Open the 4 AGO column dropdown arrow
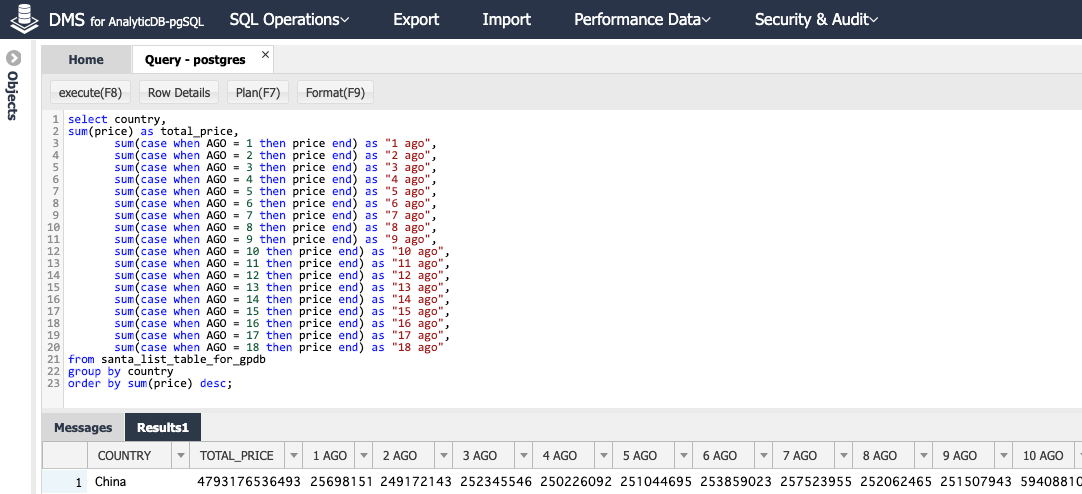The width and height of the screenshot is (1082, 494). coord(604,456)
